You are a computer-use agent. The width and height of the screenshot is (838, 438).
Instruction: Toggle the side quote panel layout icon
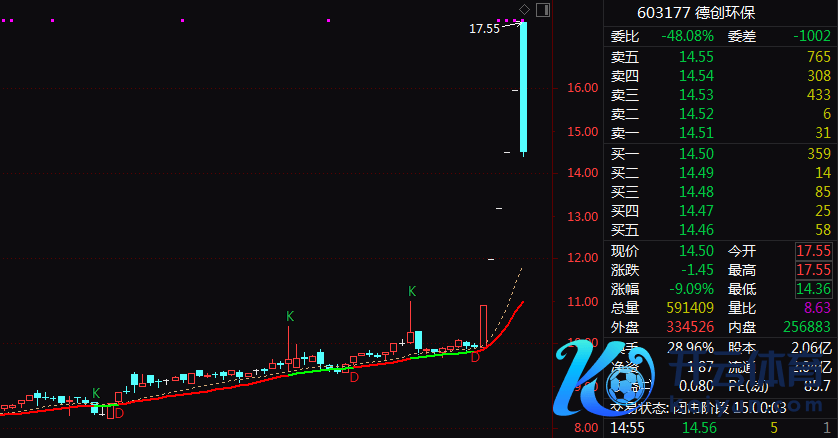coord(543,10)
